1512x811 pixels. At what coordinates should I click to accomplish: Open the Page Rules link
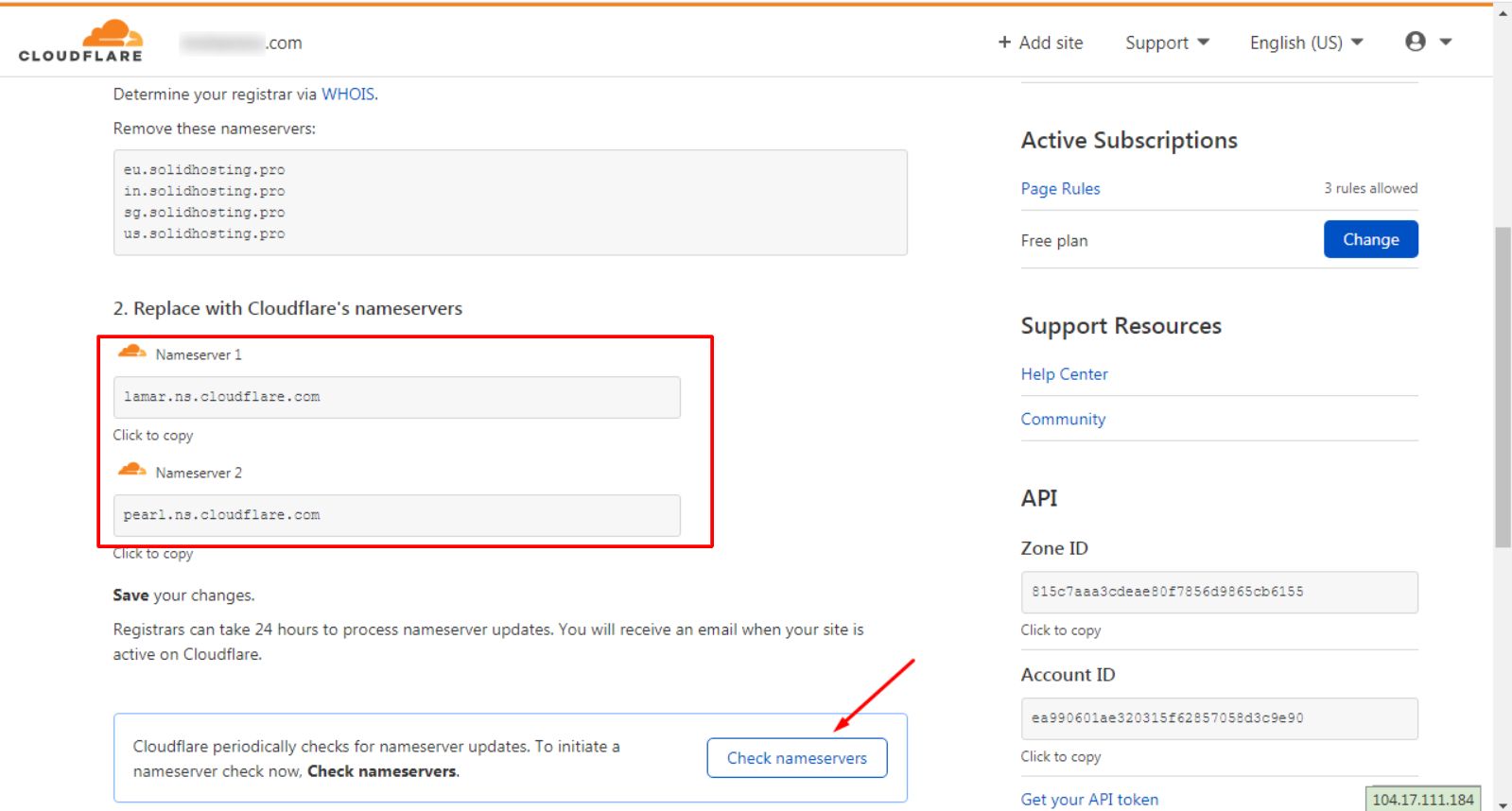tap(1060, 188)
